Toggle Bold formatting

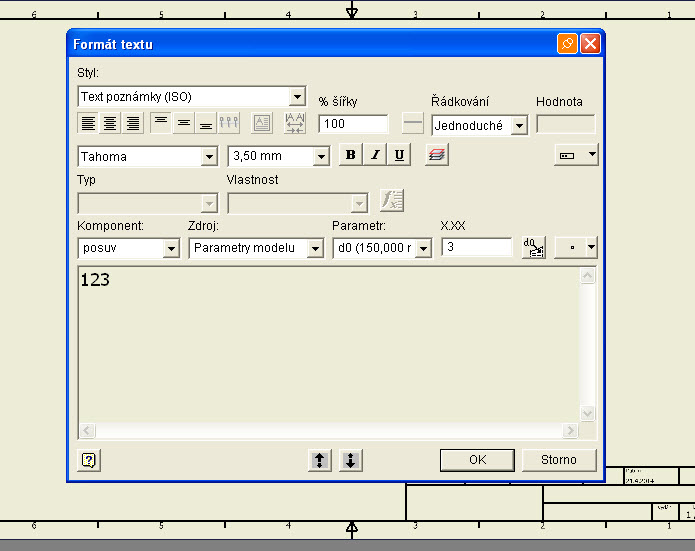click(350, 155)
